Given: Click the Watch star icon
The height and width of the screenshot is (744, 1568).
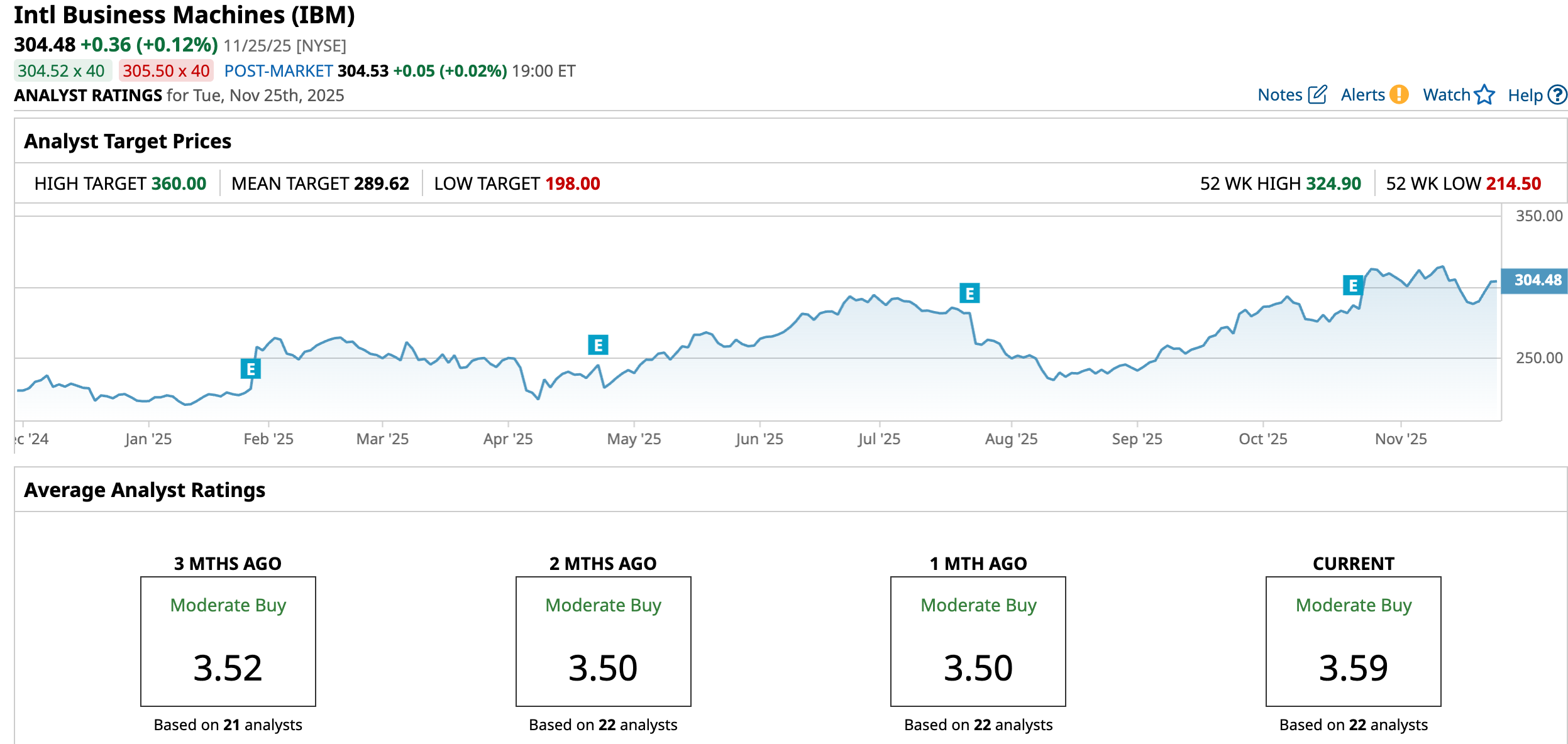Looking at the screenshot, I should 1484,95.
